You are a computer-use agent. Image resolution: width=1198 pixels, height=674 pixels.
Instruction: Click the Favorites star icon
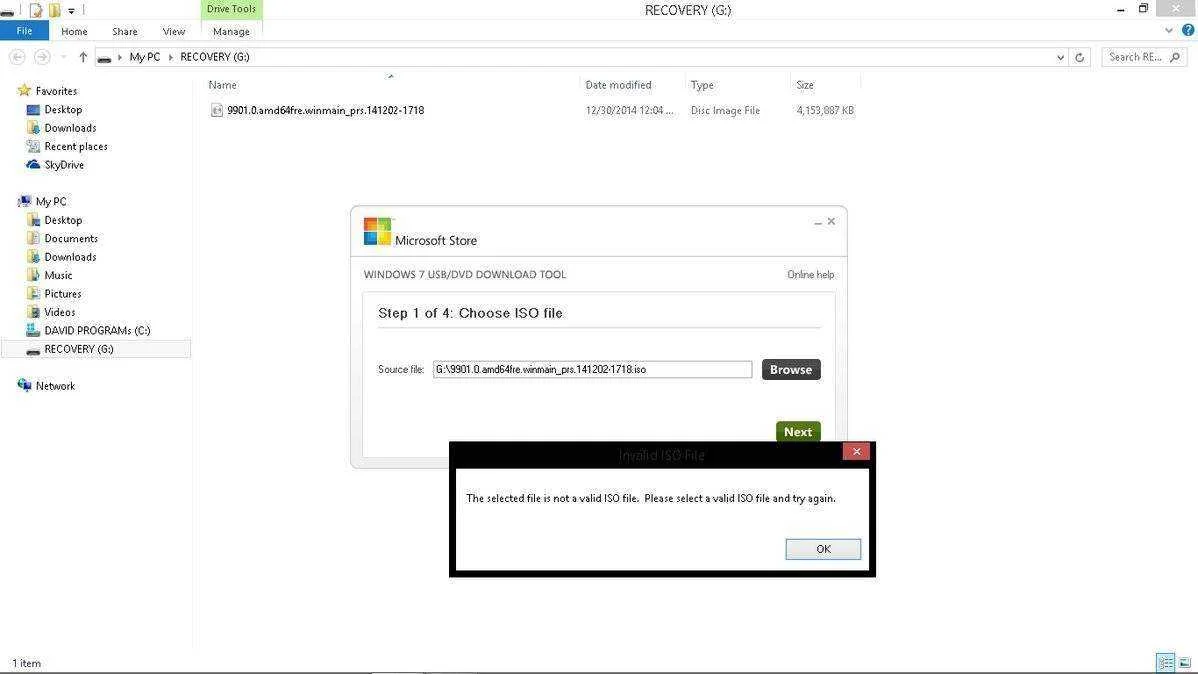tap(24, 90)
